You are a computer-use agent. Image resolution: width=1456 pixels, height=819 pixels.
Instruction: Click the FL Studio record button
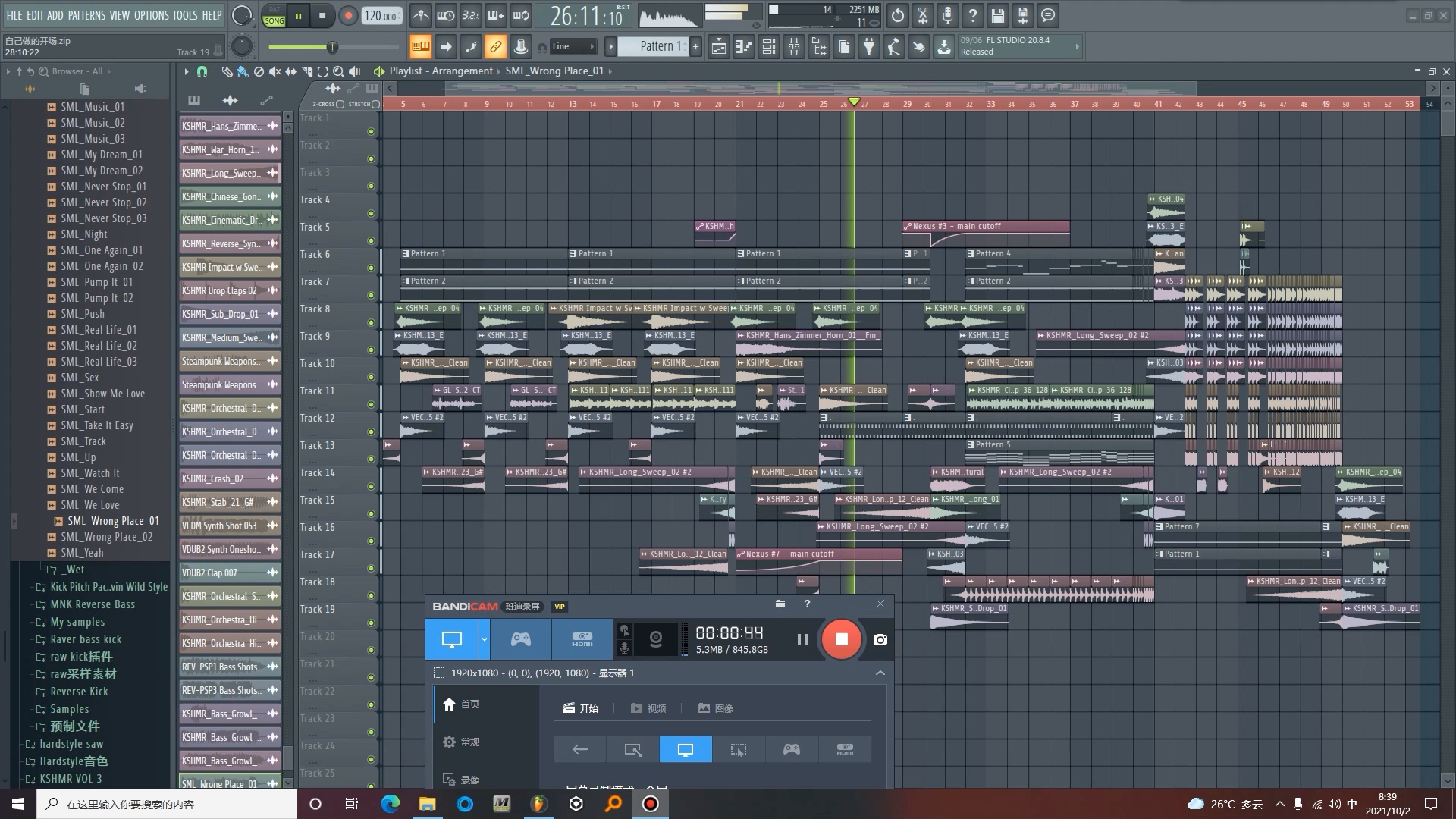348,15
